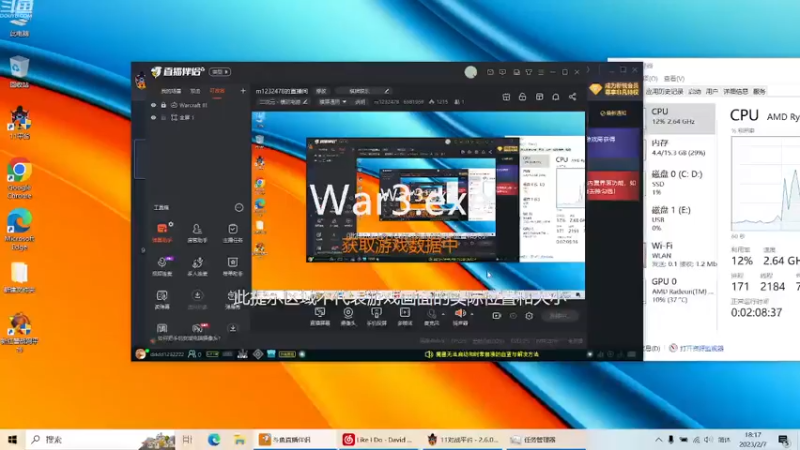Add a new scene with the plus button
Screen dimensions: 800x450
243,91
